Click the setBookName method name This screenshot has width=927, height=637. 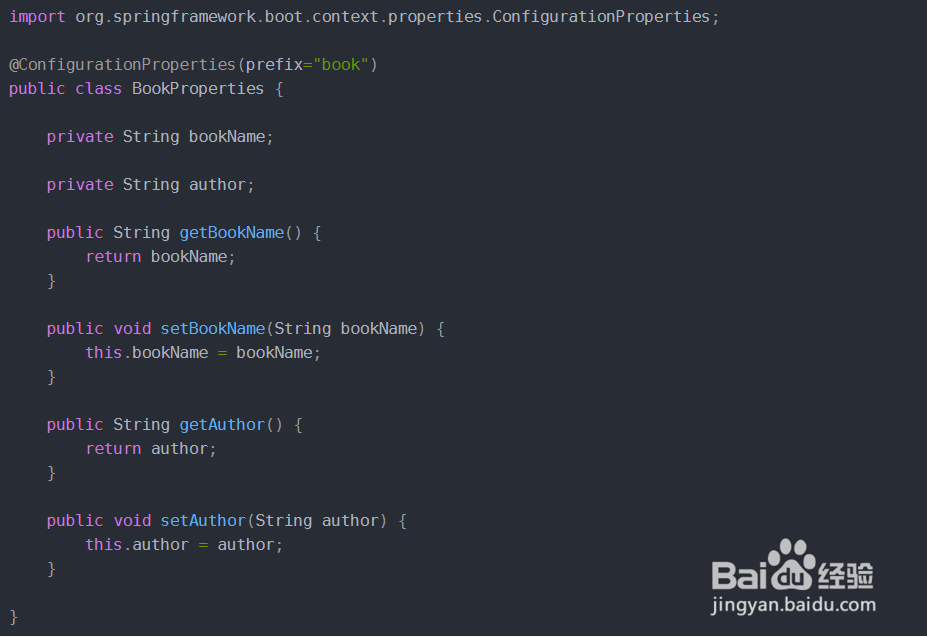(213, 328)
